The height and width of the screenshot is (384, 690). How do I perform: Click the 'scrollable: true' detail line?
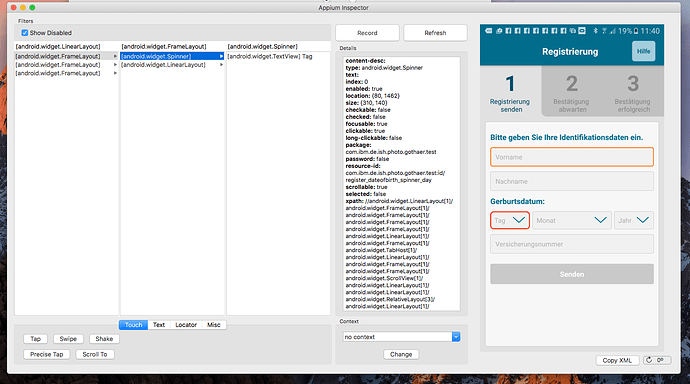pos(366,187)
